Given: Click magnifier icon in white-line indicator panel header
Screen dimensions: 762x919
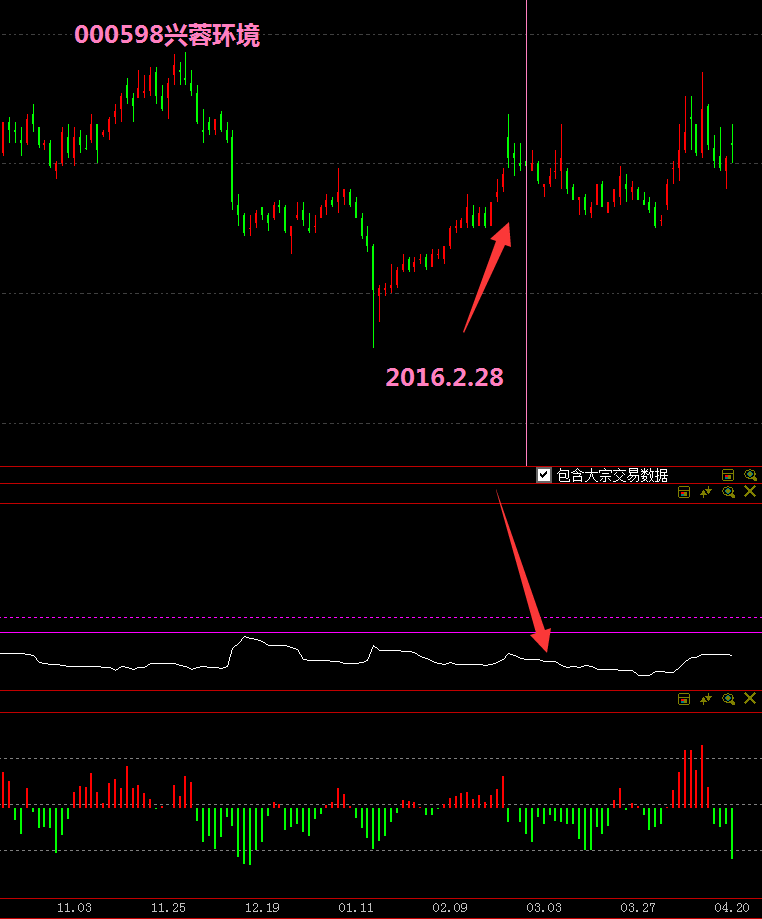Looking at the screenshot, I should pyautogui.click(x=729, y=492).
